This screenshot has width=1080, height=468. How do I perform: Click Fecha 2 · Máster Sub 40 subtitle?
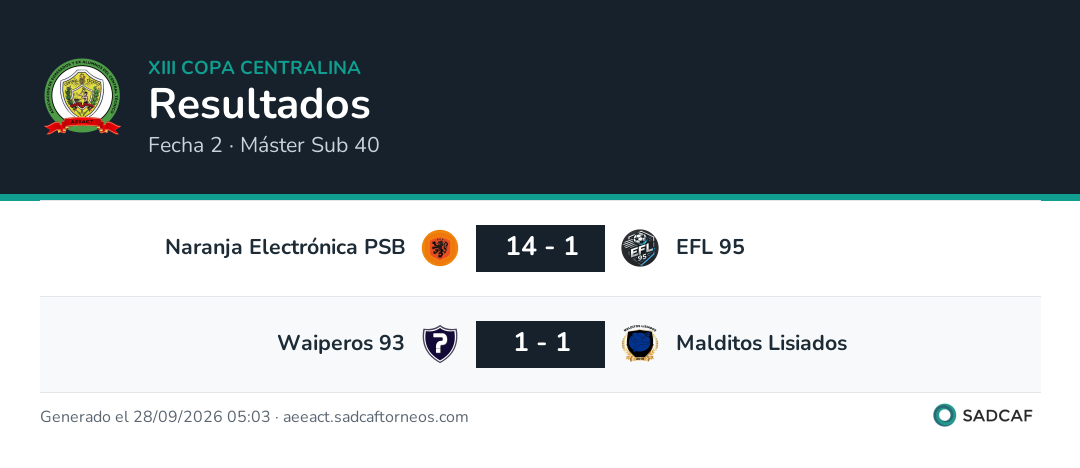click(x=264, y=145)
